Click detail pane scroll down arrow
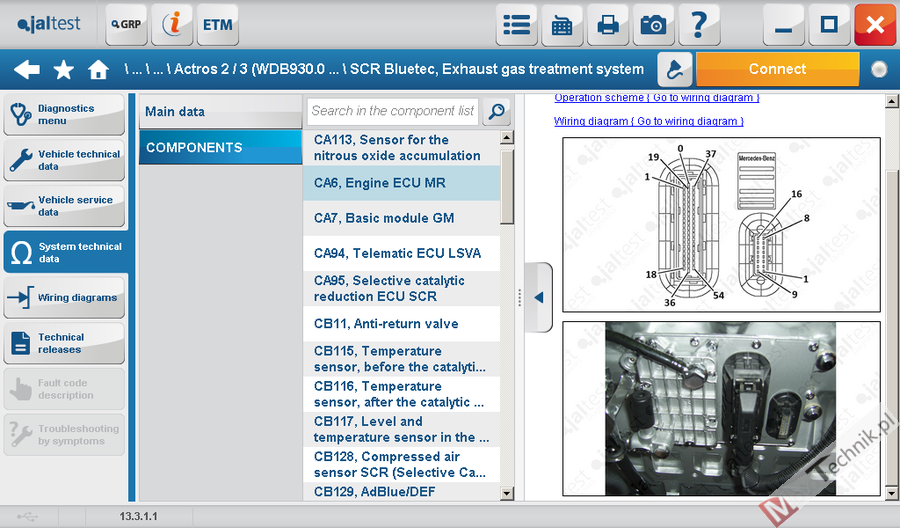The width and height of the screenshot is (900, 528). [891, 493]
